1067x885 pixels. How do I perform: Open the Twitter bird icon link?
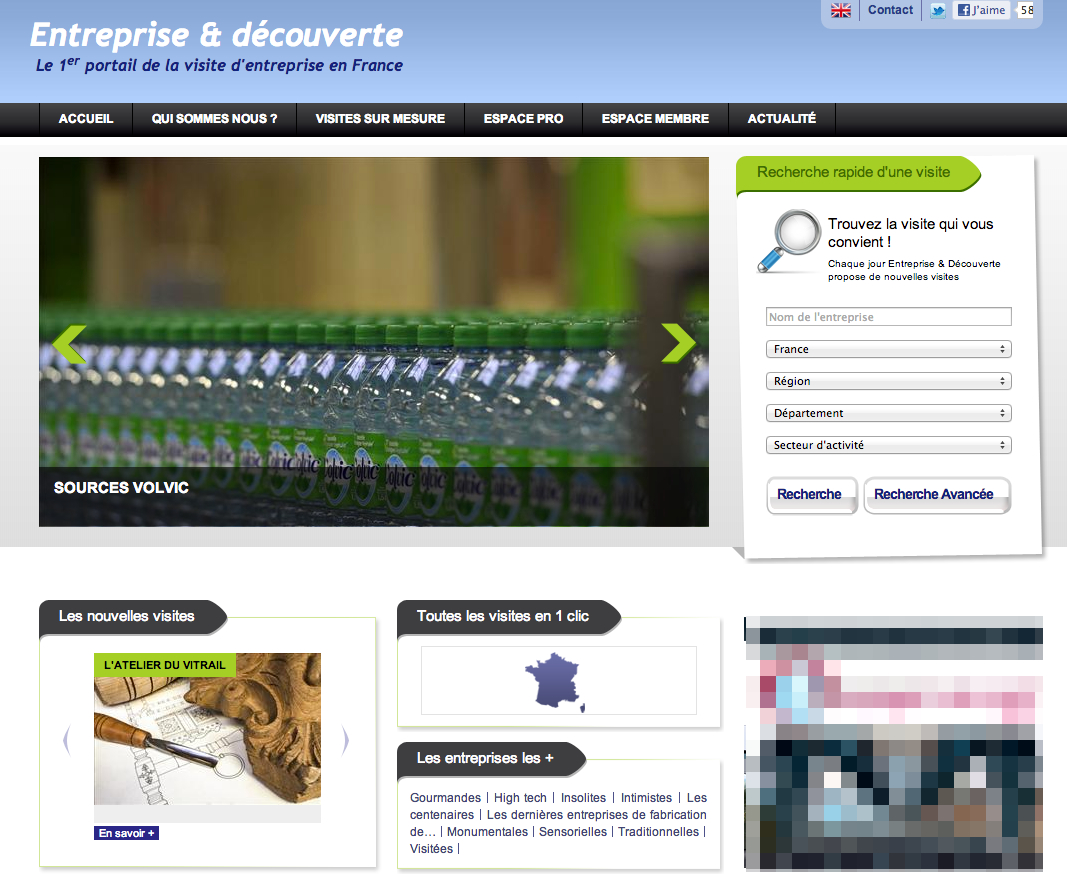pos(938,10)
